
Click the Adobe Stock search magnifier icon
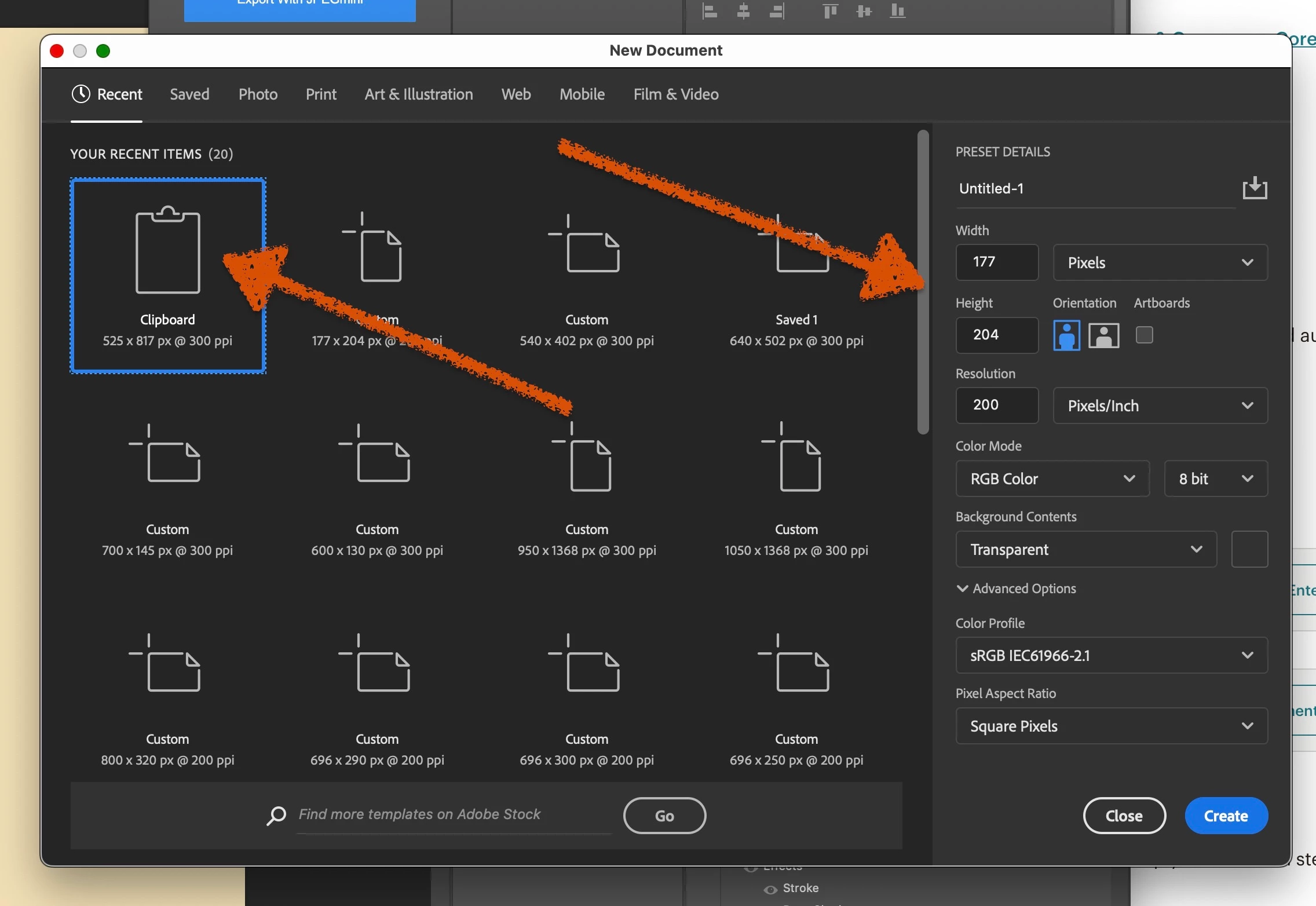click(x=276, y=815)
